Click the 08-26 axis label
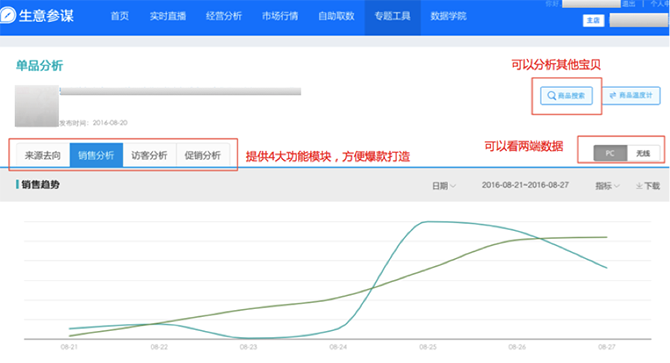 point(517,347)
